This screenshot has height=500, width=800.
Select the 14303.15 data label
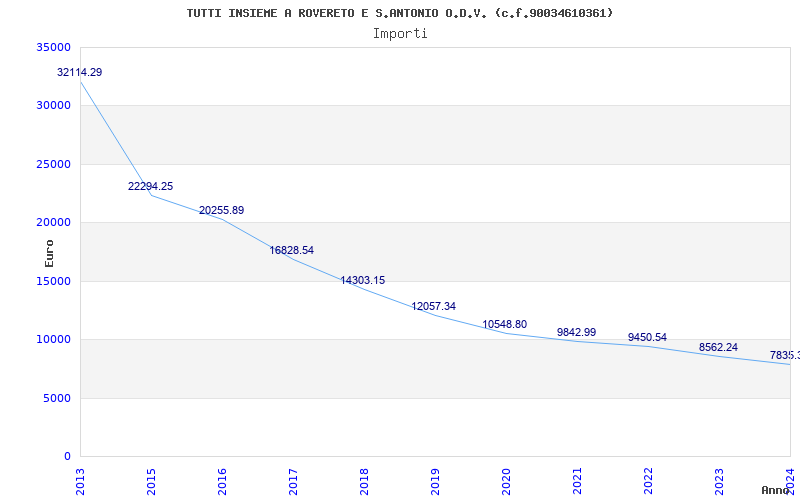[363, 280]
